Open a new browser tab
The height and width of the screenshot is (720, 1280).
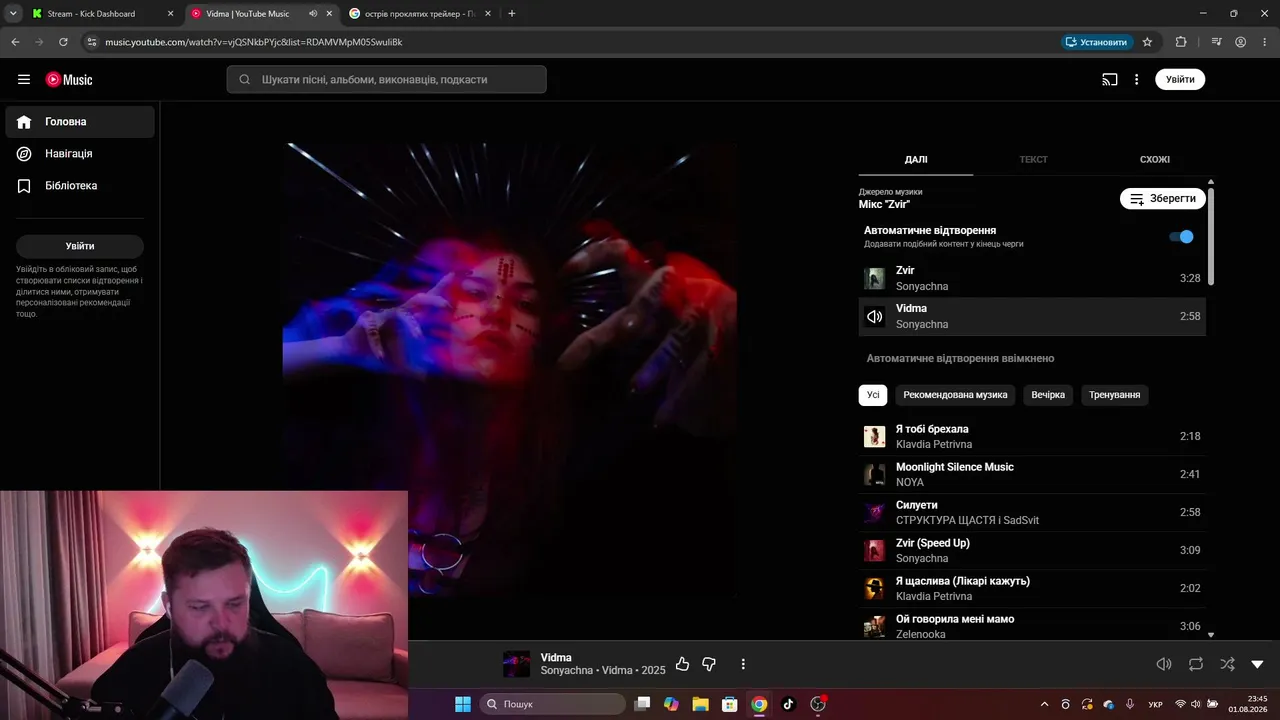[512, 14]
